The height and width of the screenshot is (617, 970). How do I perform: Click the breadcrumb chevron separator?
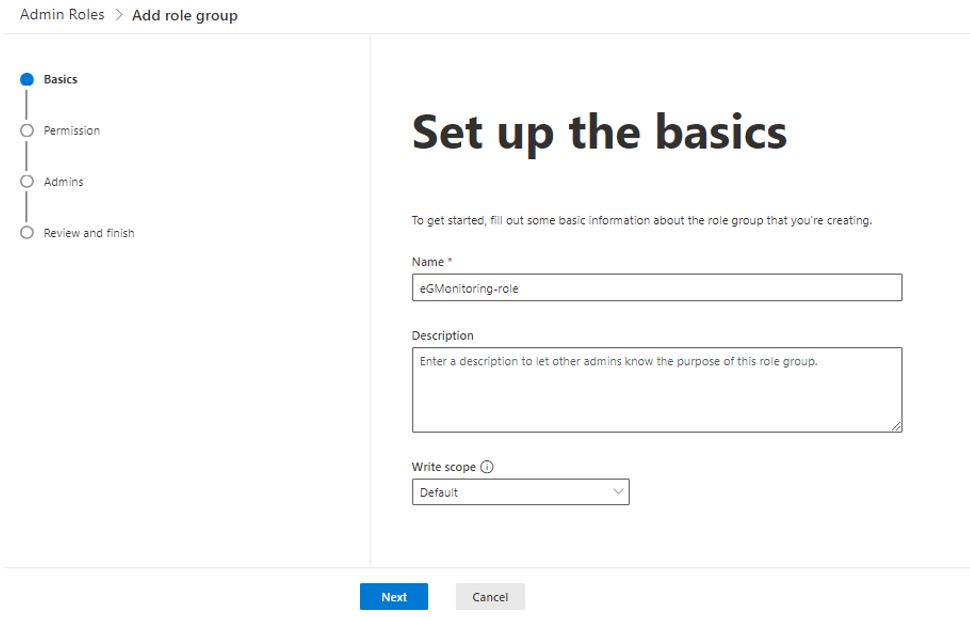click(x=119, y=15)
